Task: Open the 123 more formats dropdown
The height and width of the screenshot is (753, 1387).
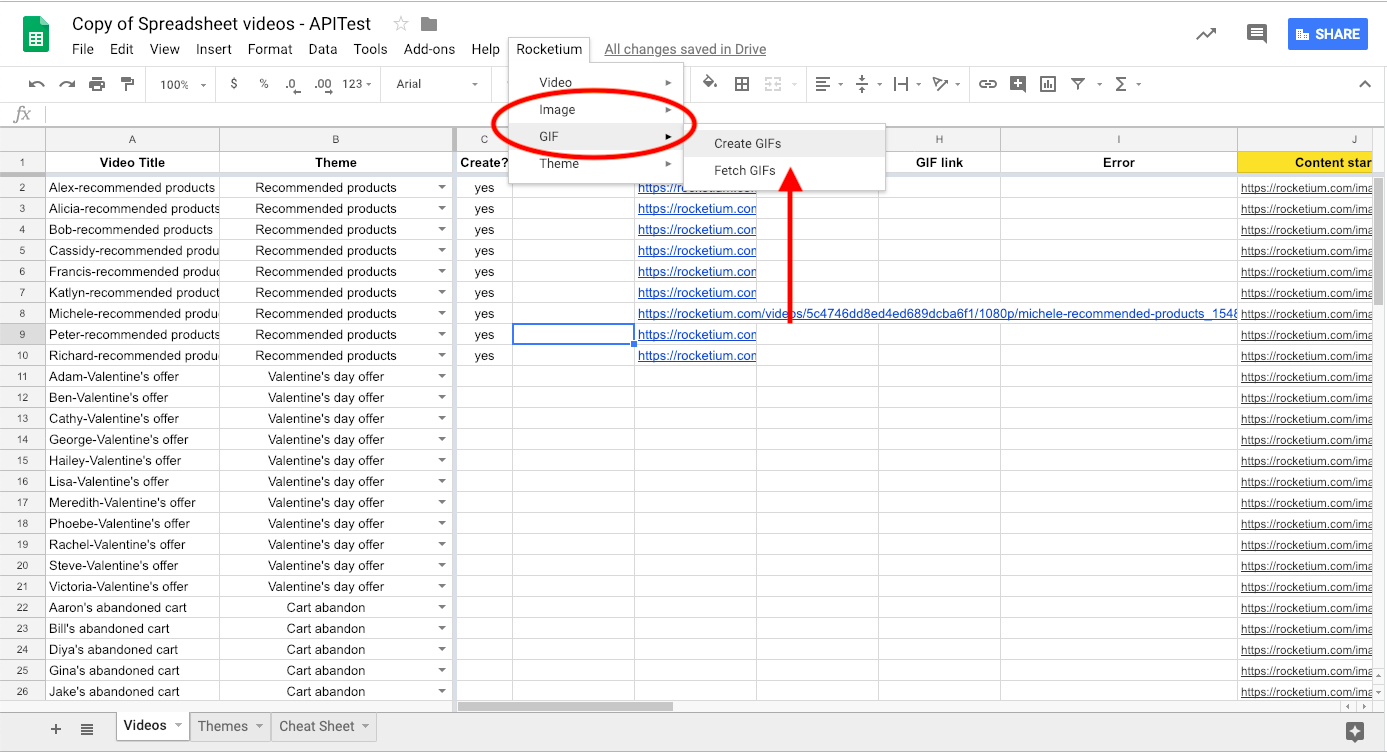Action: (x=357, y=84)
